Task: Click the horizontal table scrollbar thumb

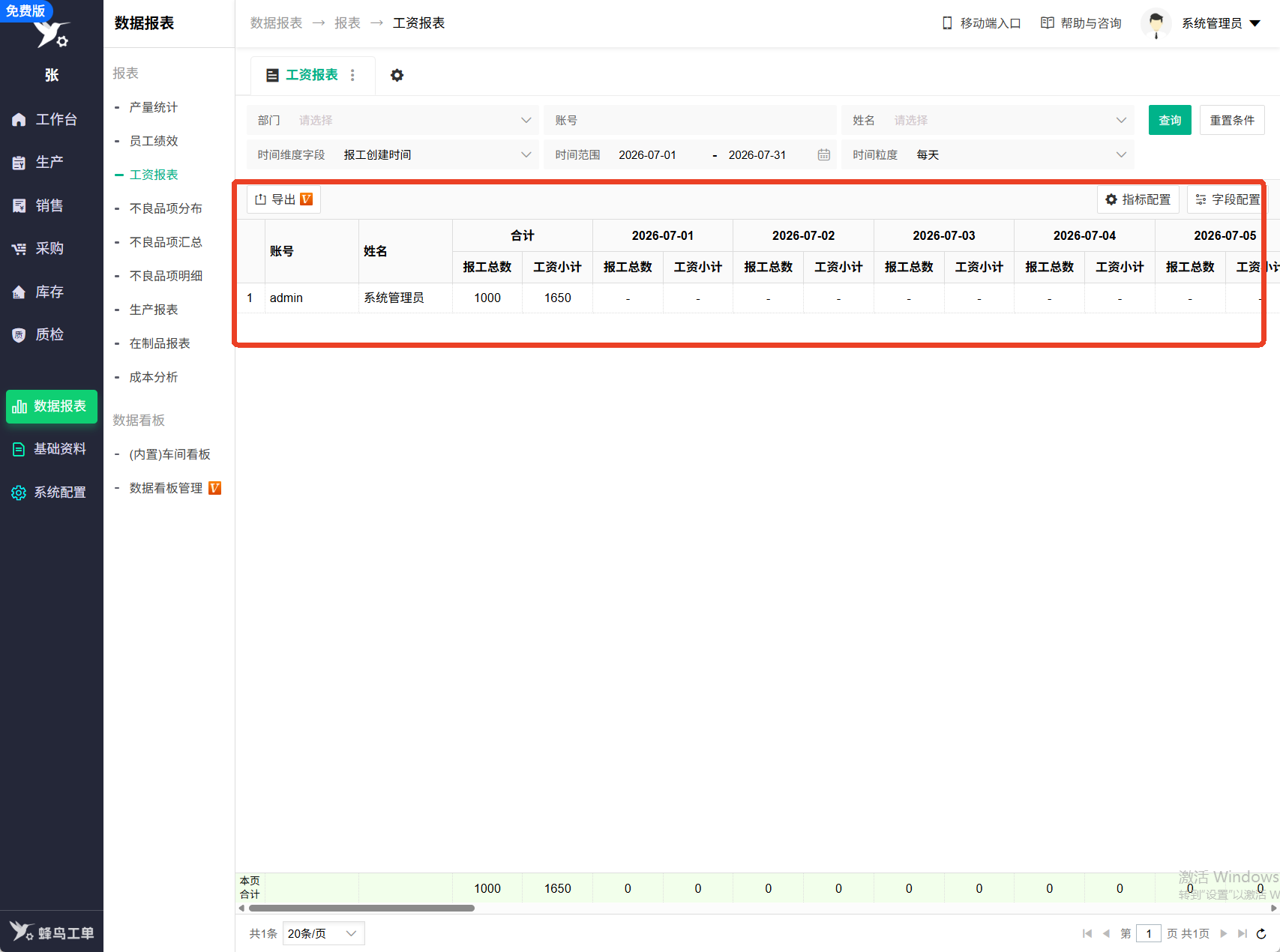Action: [x=361, y=908]
